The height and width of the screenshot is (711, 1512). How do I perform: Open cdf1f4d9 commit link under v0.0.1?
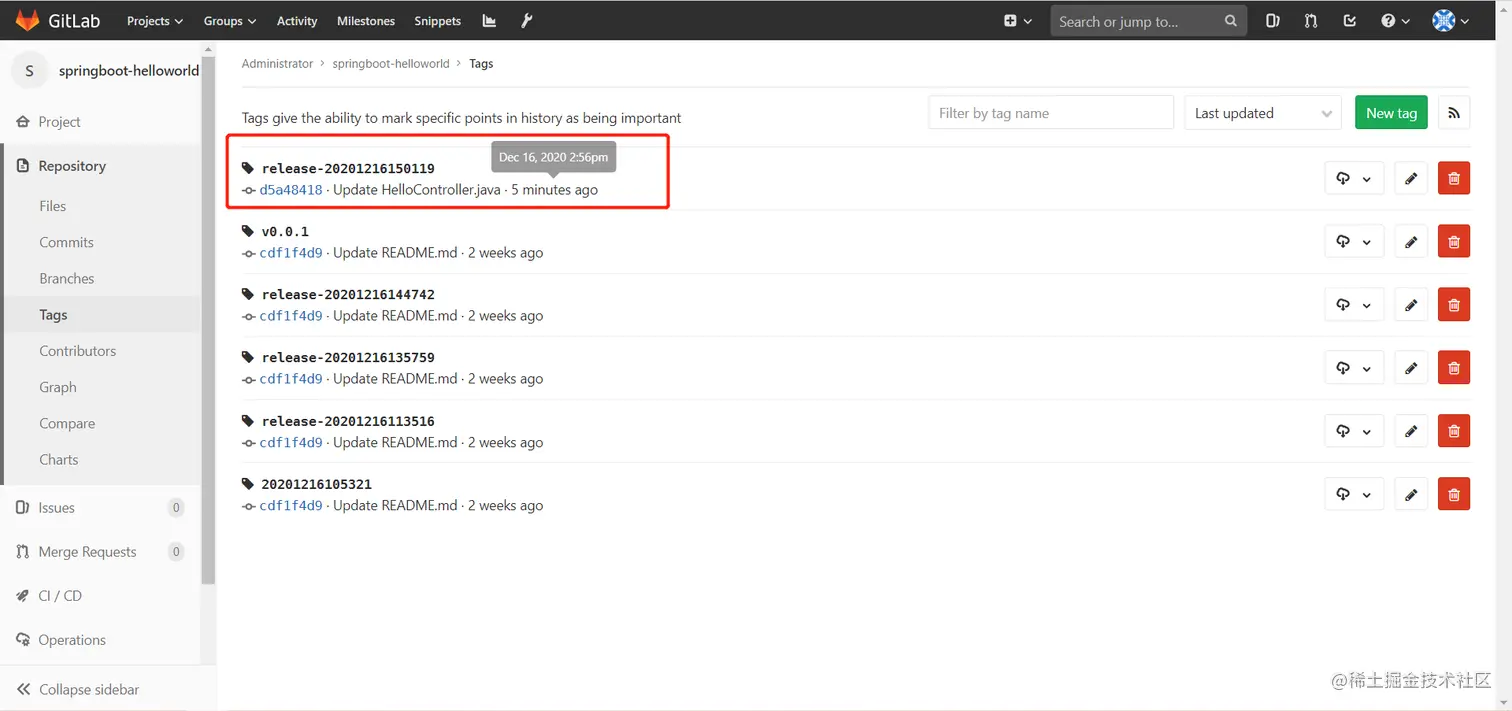[291, 252]
